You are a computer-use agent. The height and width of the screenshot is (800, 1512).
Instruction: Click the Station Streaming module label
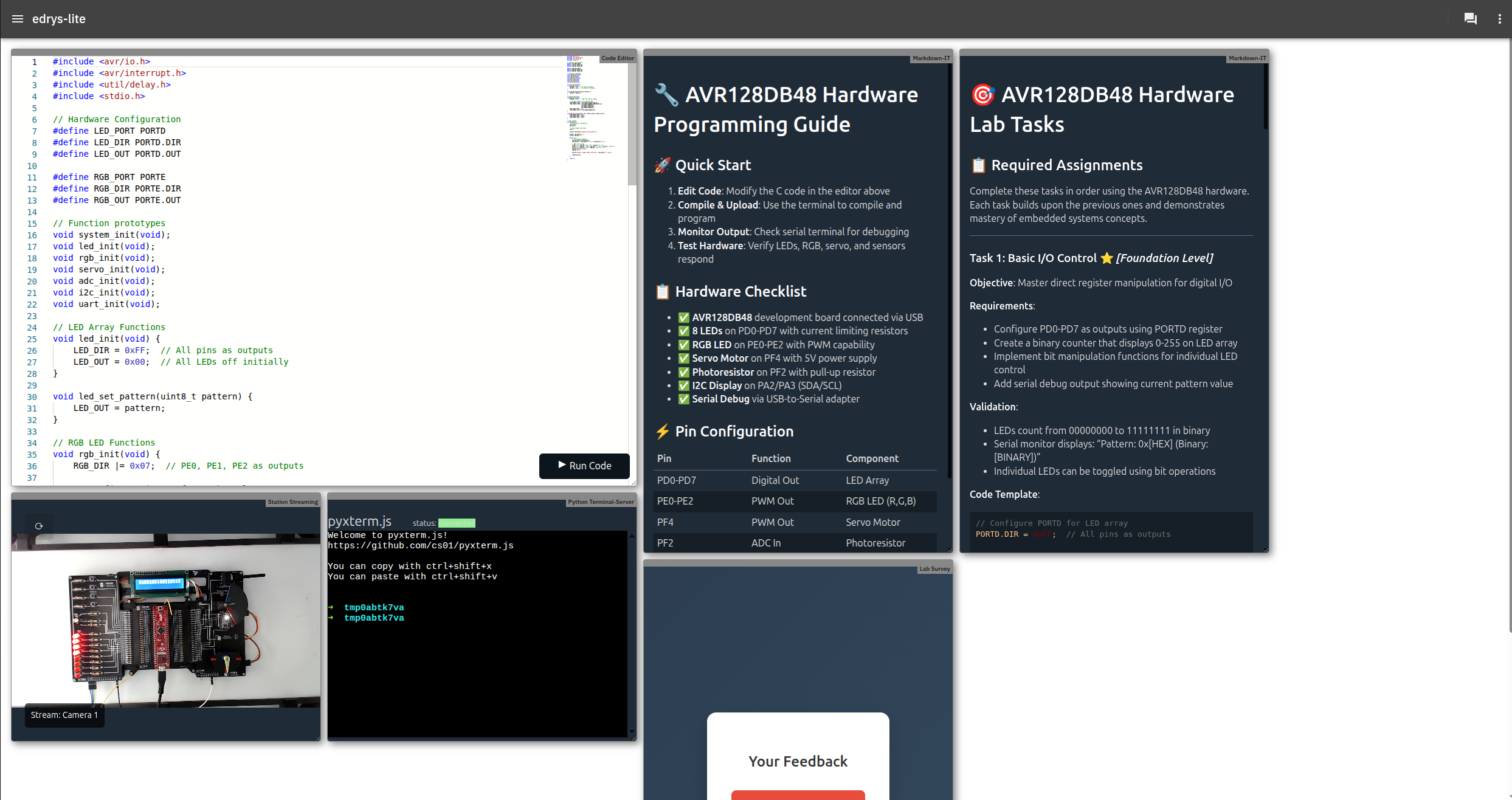tap(292, 502)
